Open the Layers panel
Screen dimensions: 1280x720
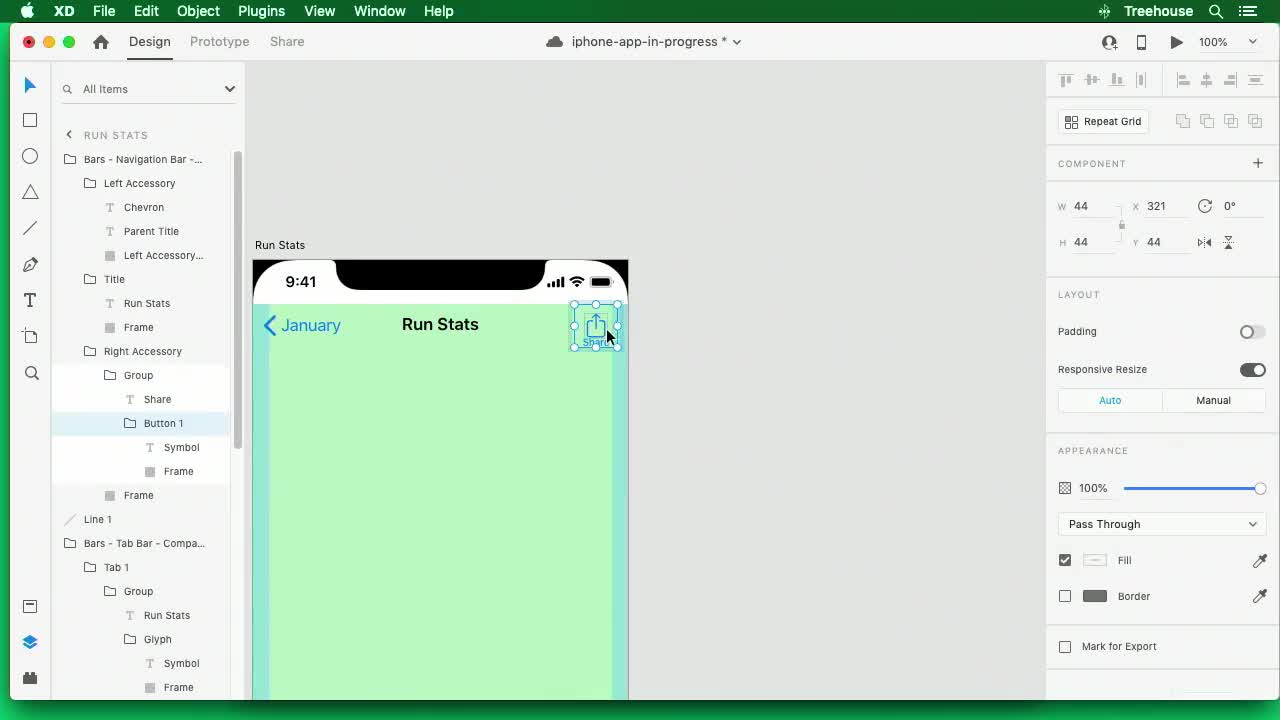[x=30, y=641]
